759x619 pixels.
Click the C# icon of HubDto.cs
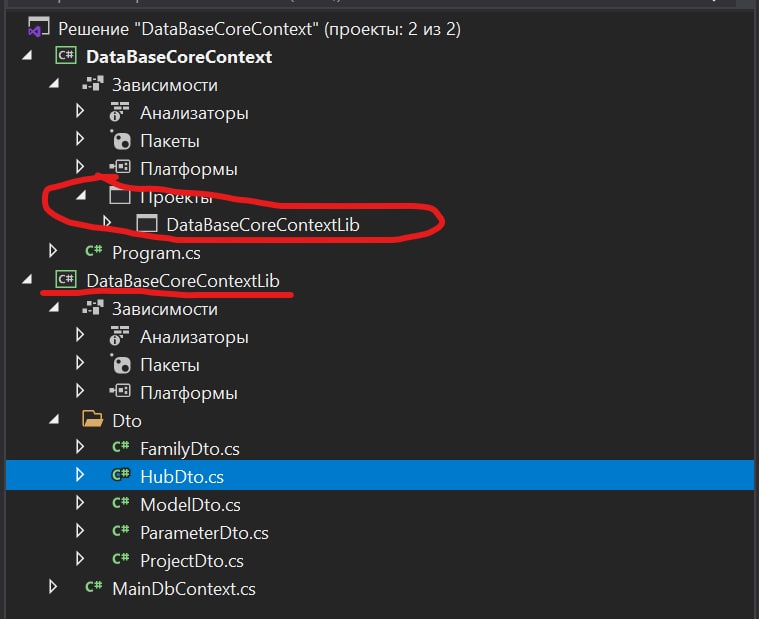(121, 475)
